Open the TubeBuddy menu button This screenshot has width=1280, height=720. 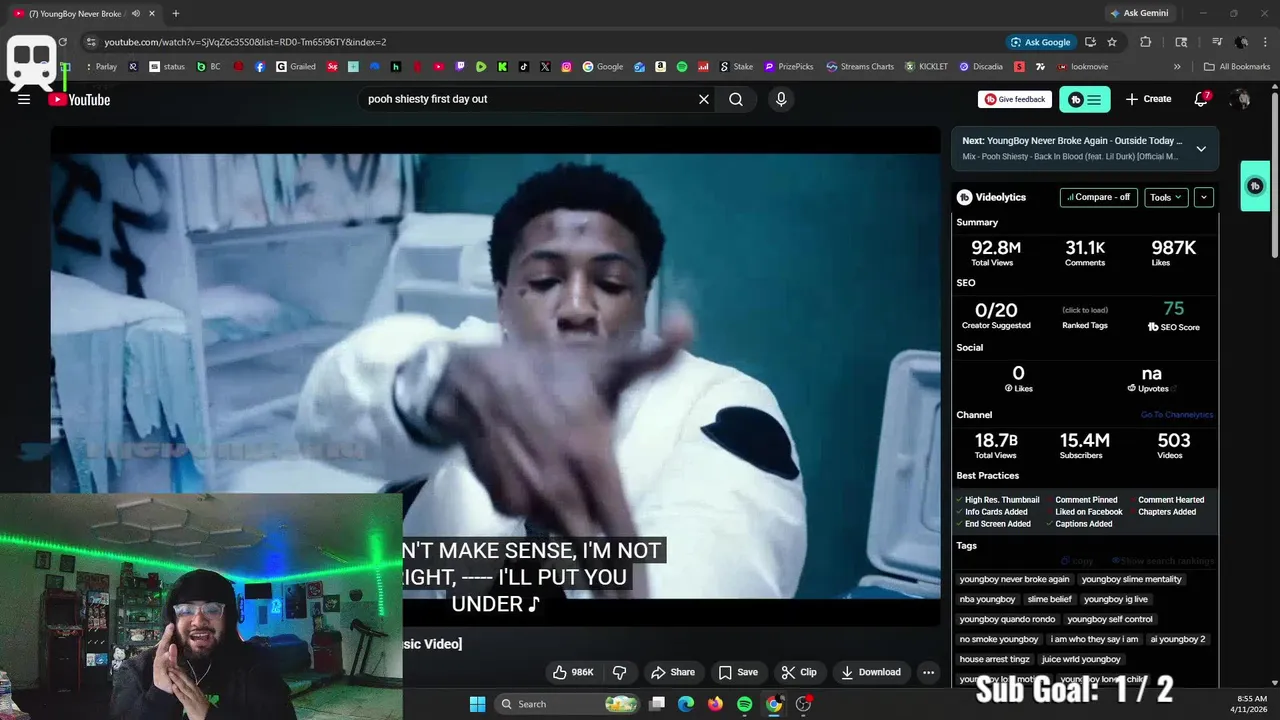point(1085,99)
